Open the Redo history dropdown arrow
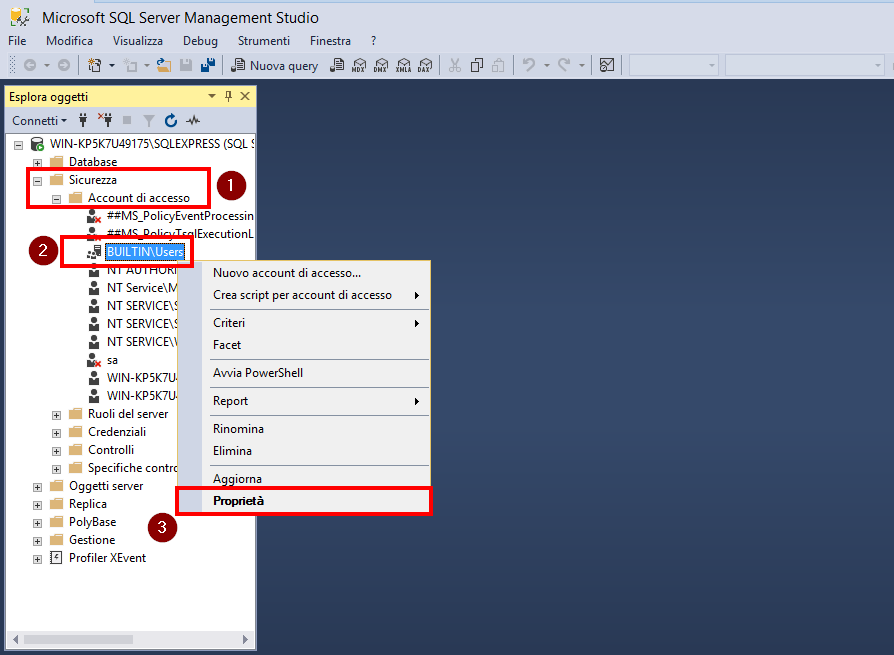 pyautogui.click(x=582, y=66)
